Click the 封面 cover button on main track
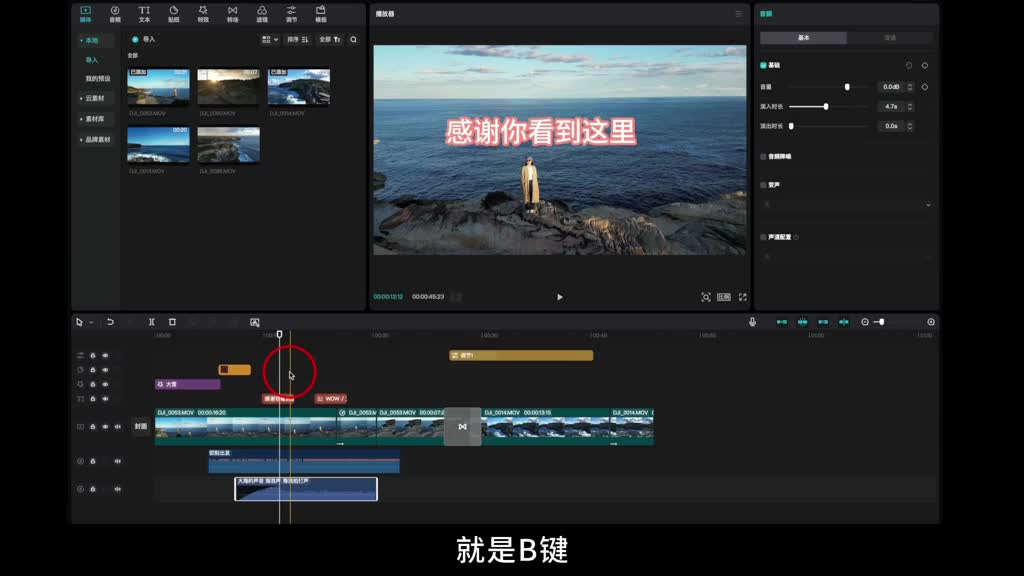This screenshot has width=1024, height=576. (x=141, y=427)
